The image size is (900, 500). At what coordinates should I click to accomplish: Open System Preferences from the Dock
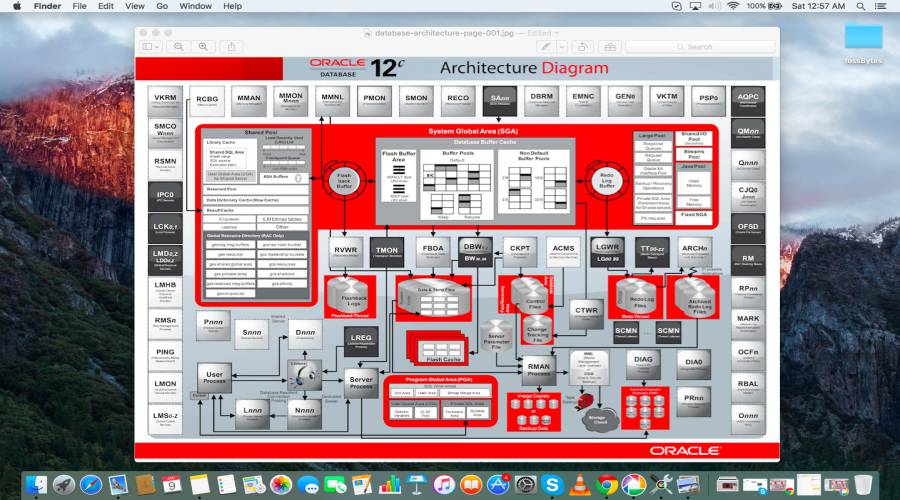(x=525, y=485)
